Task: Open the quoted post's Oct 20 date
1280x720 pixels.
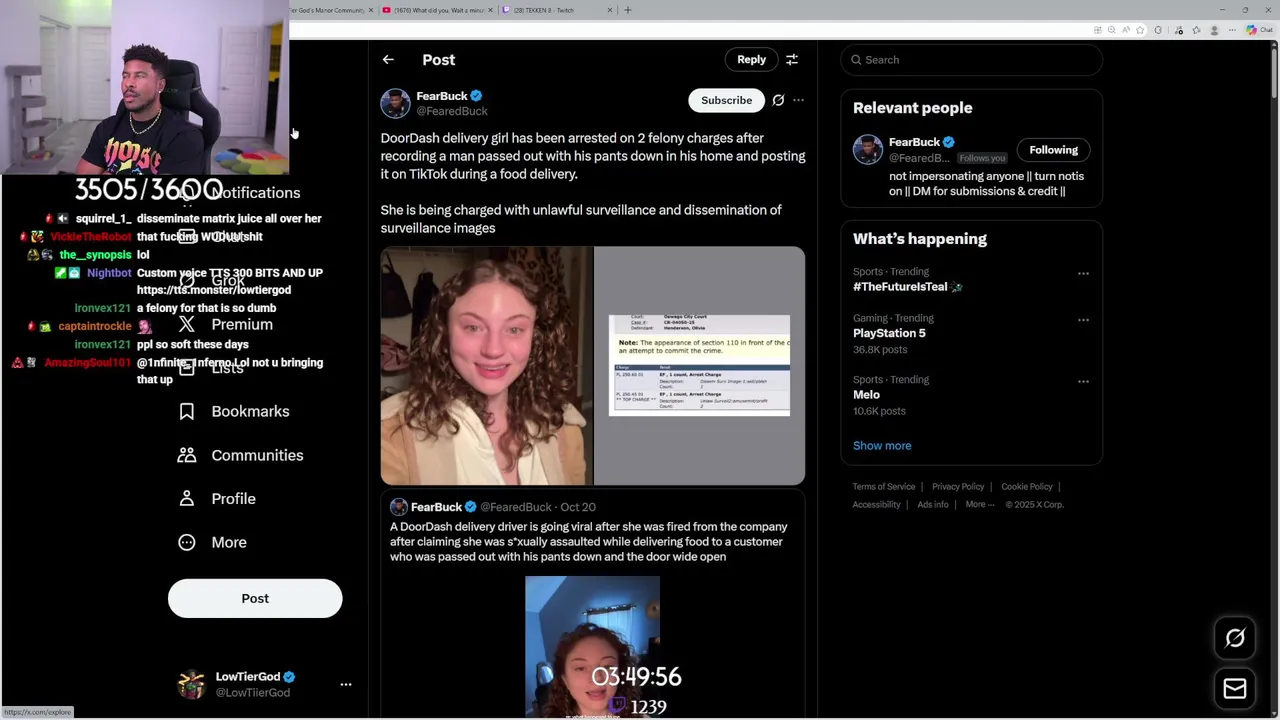Action: click(578, 507)
